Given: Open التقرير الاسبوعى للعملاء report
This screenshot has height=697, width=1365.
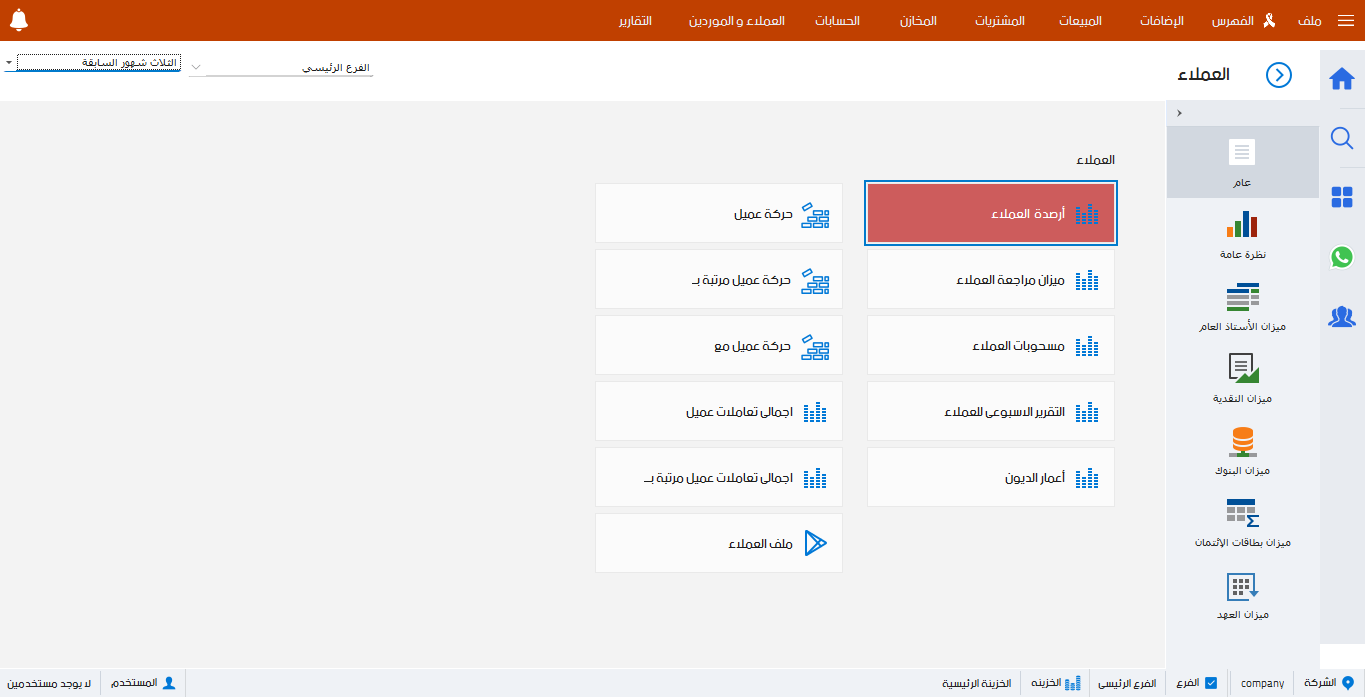Looking at the screenshot, I should [991, 411].
